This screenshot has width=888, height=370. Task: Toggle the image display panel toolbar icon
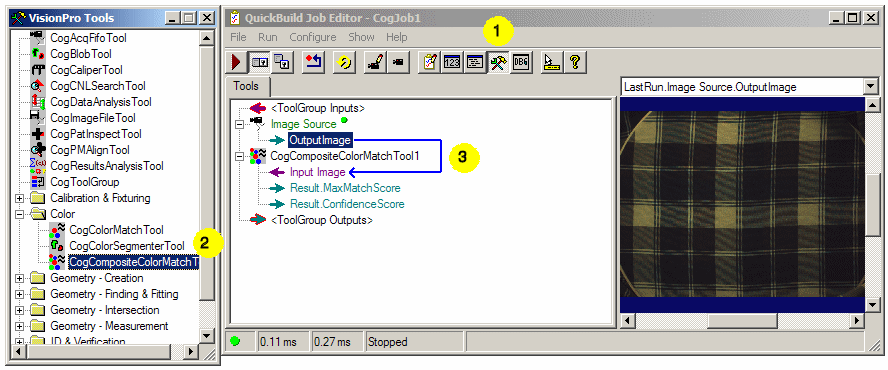pyautogui.click(x=259, y=62)
